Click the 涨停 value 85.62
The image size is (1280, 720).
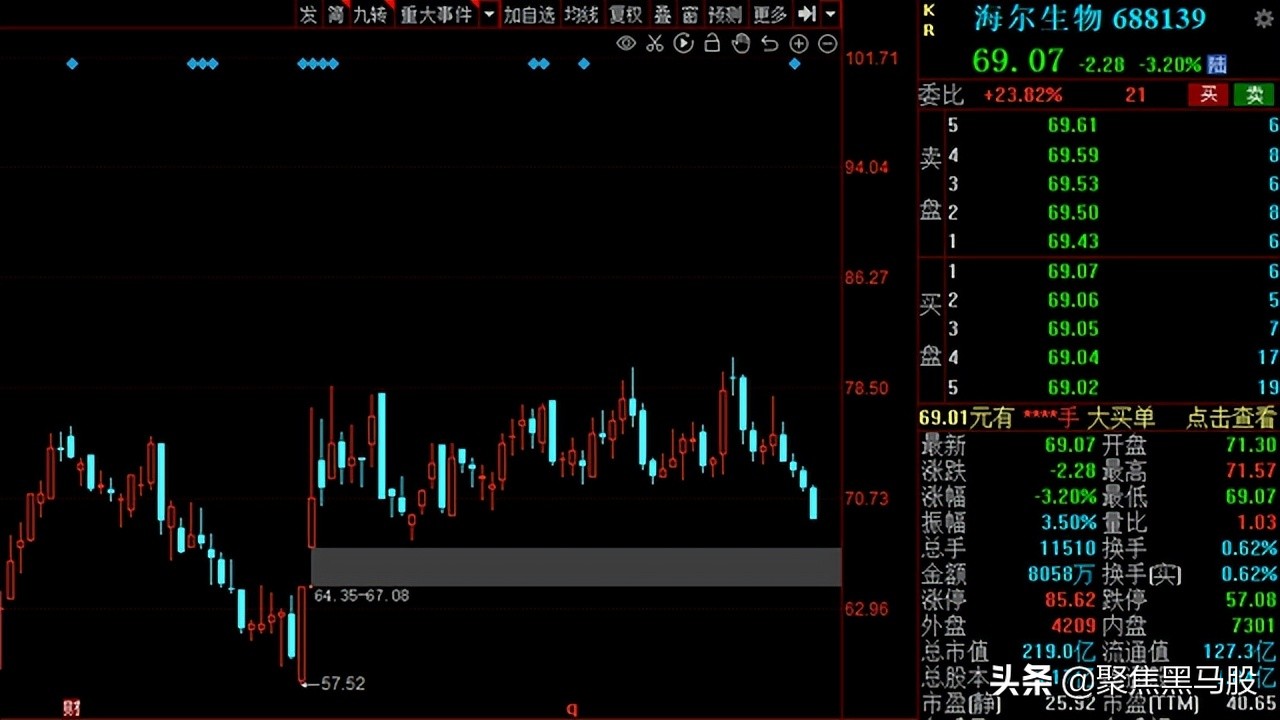tap(1071, 600)
